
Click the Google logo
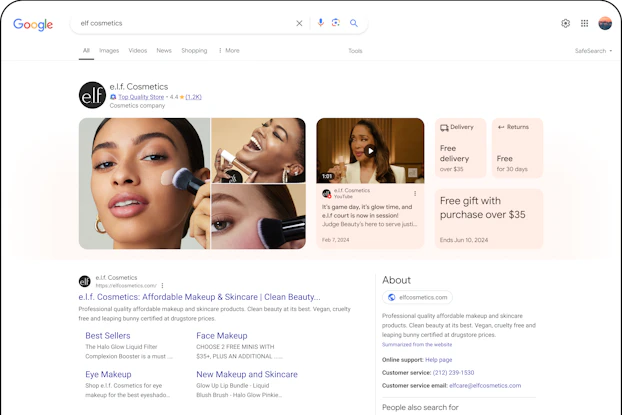(x=33, y=24)
